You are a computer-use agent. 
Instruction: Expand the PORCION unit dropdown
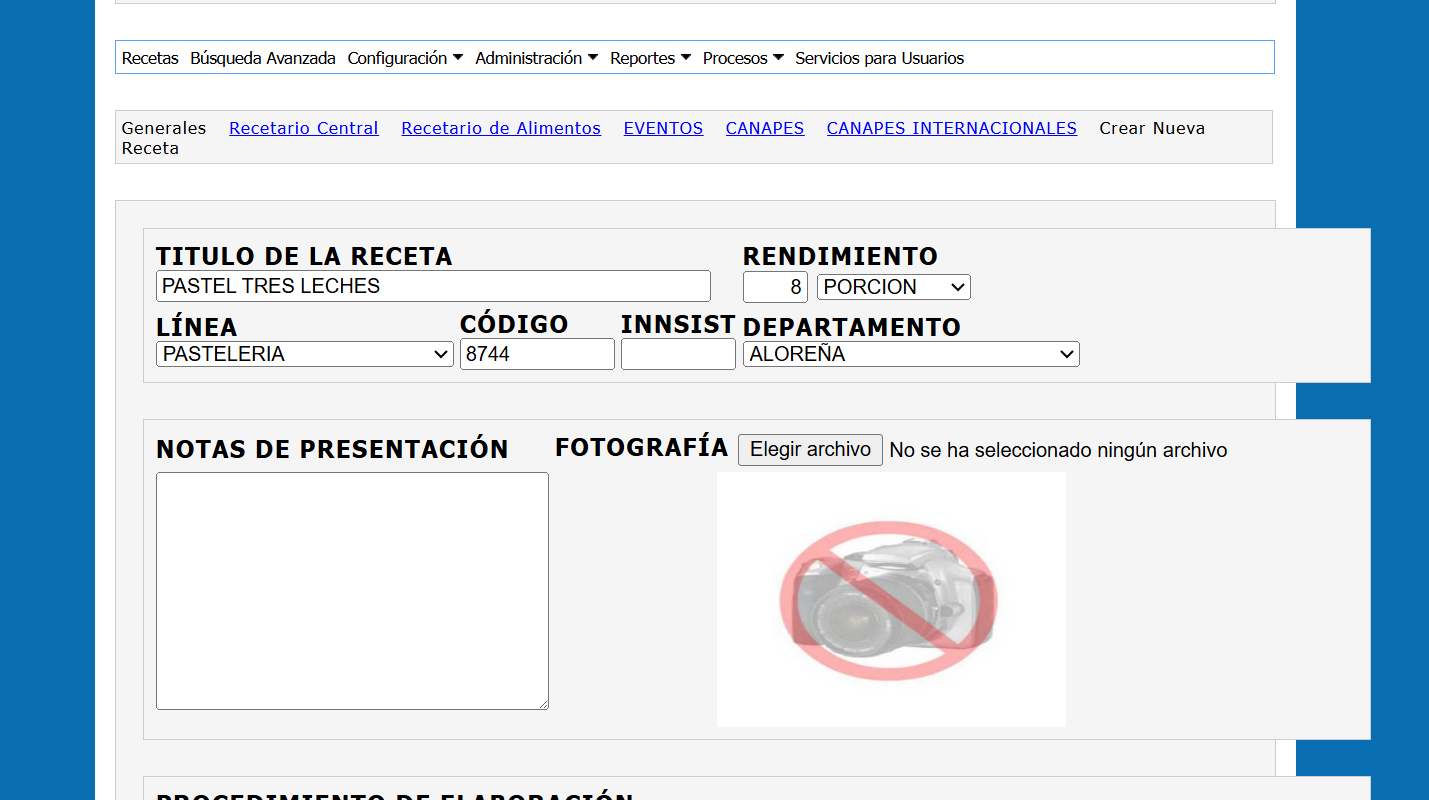coord(893,287)
